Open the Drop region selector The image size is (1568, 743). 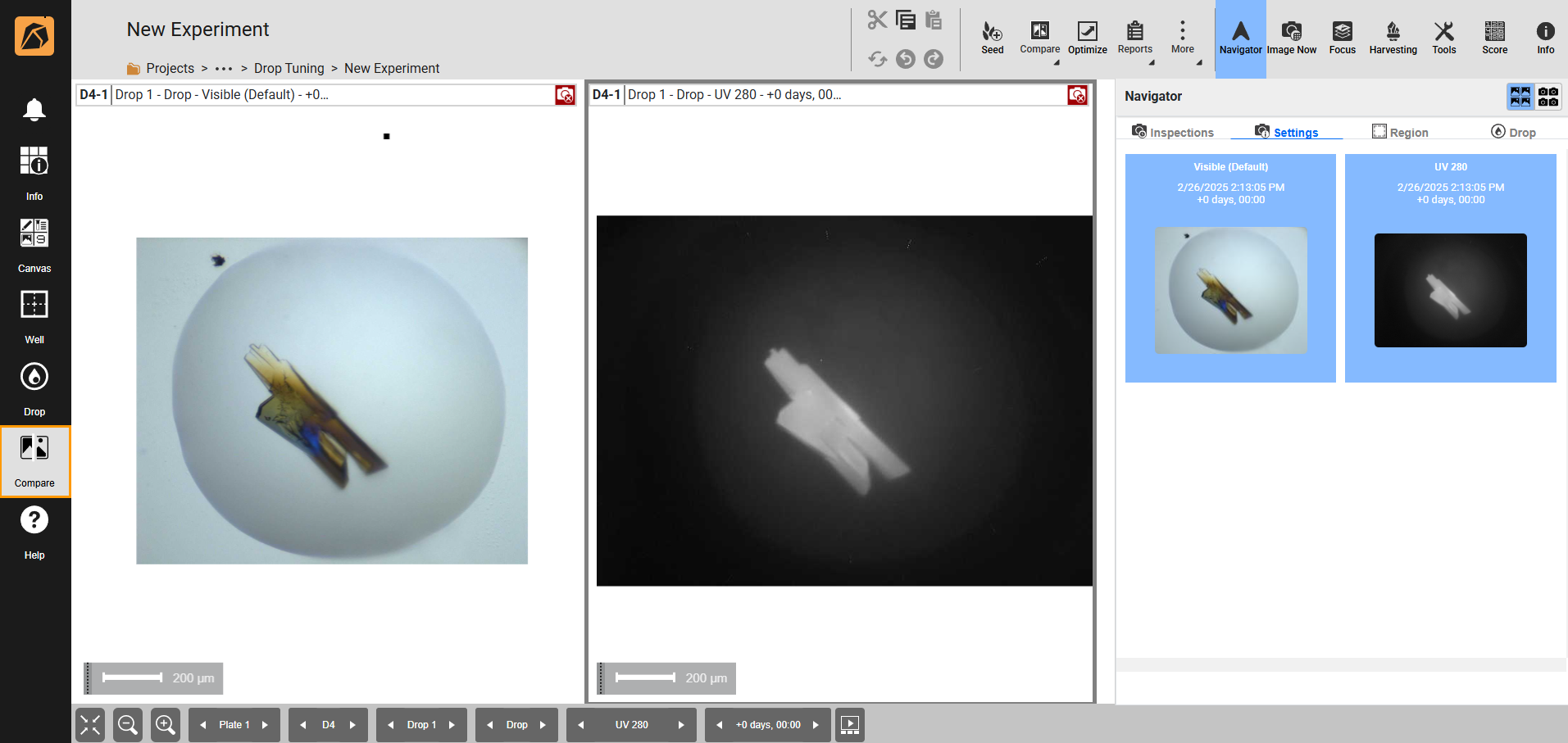[517, 725]
